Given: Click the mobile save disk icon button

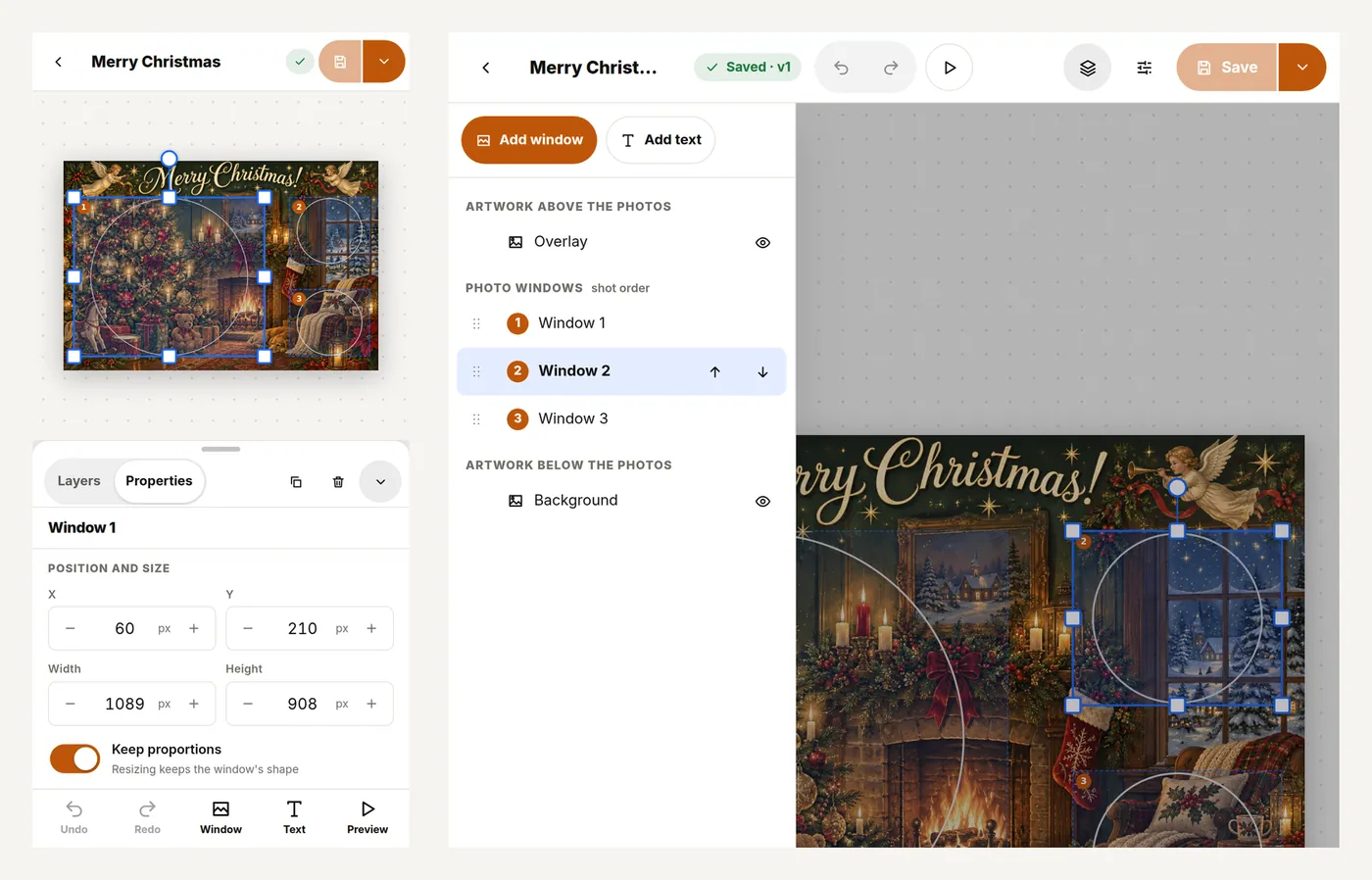Looking at the screenshot, I should pos(340,62).
